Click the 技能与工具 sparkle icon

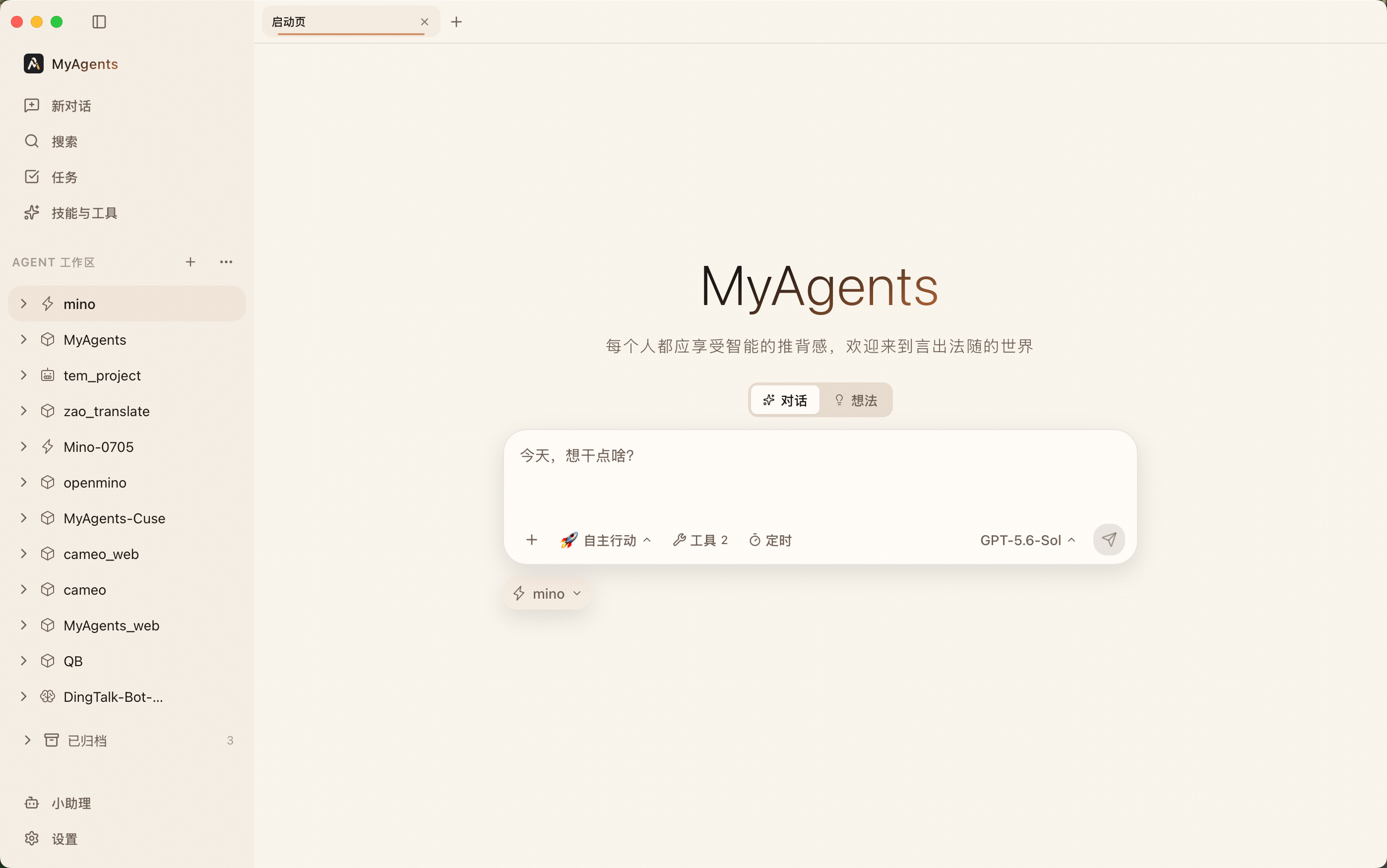pos(32,212)
